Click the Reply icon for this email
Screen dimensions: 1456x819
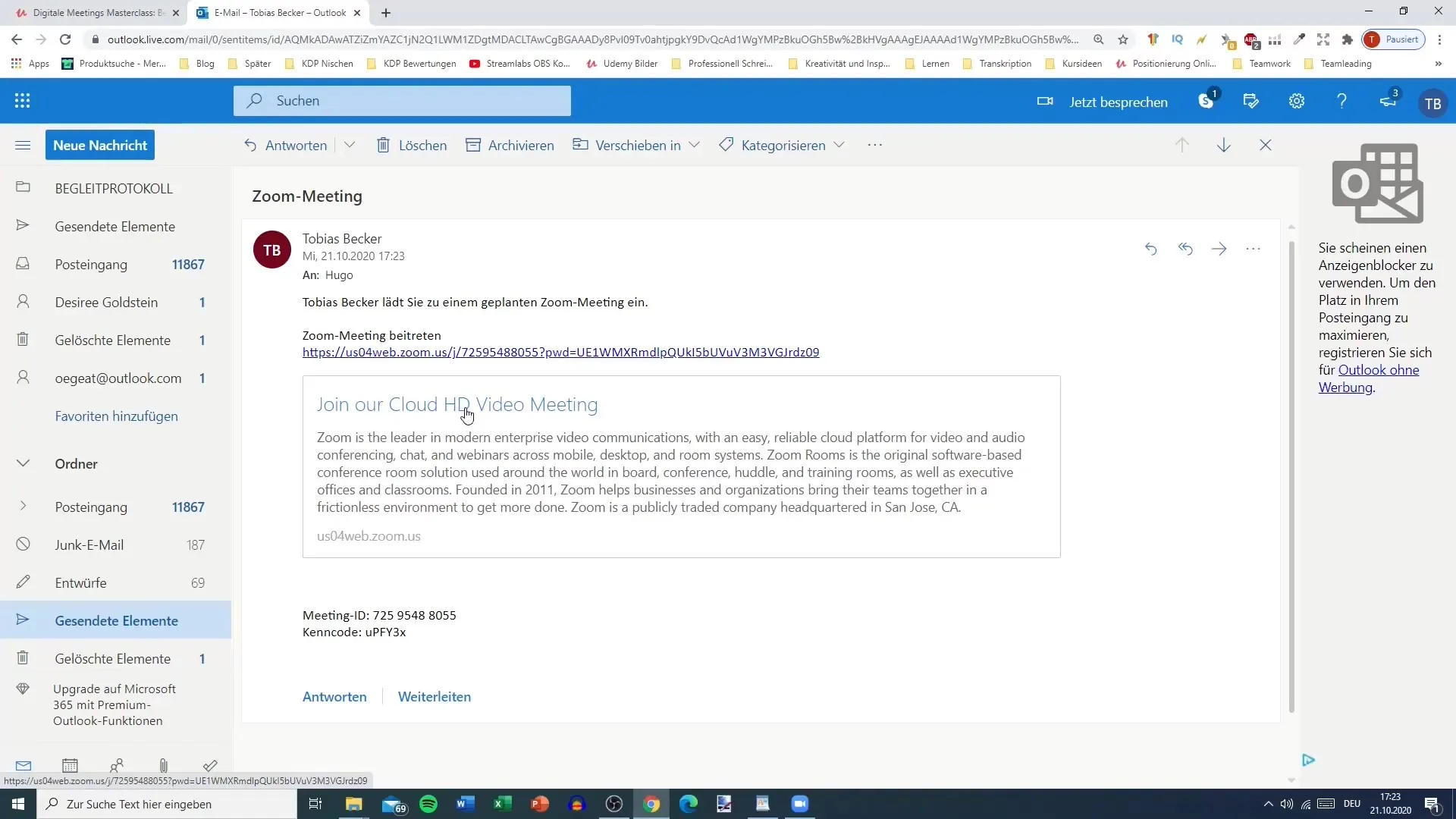(x=1151, y=248)
